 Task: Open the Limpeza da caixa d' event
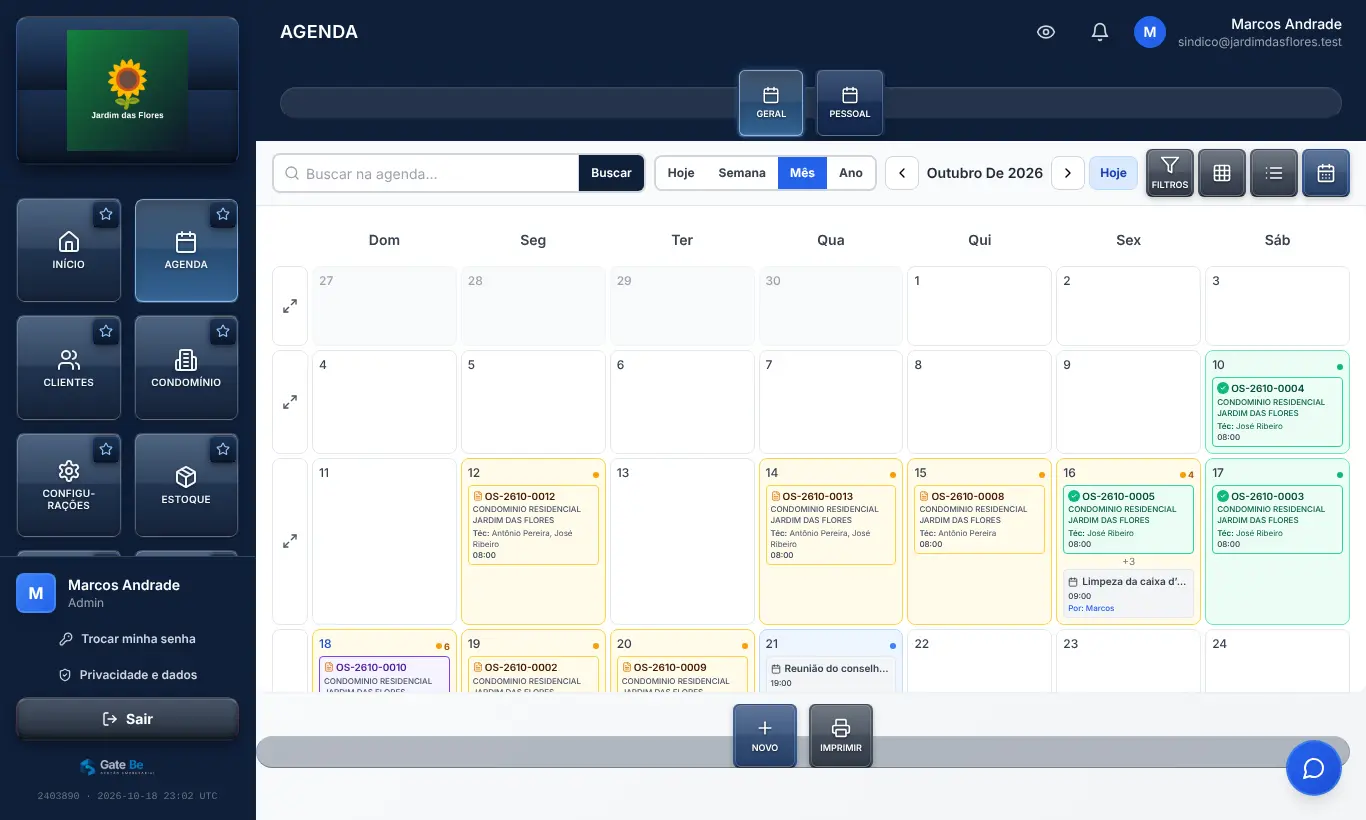click(x=1128, y=594)
